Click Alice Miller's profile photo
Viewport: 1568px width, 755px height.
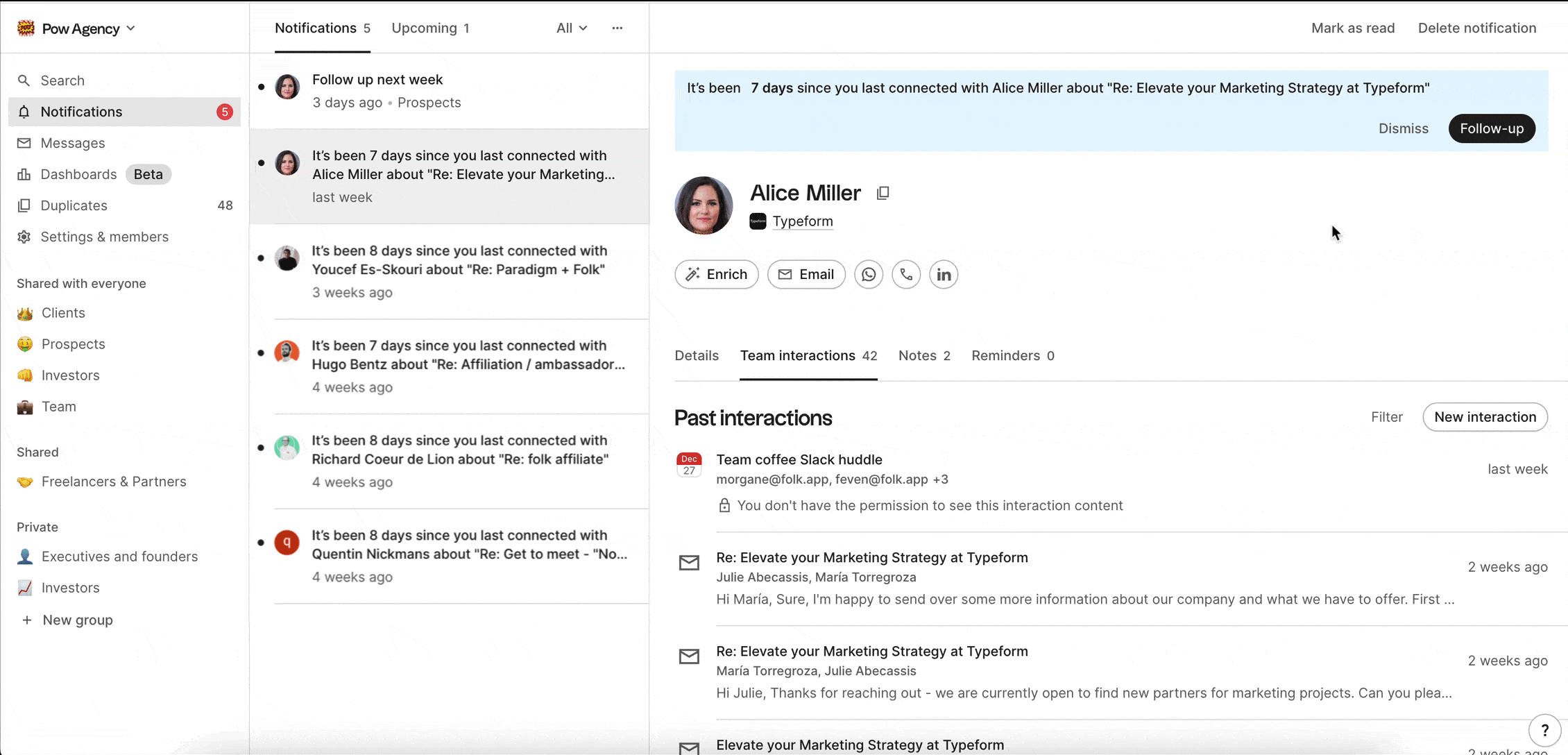point(704,205)
